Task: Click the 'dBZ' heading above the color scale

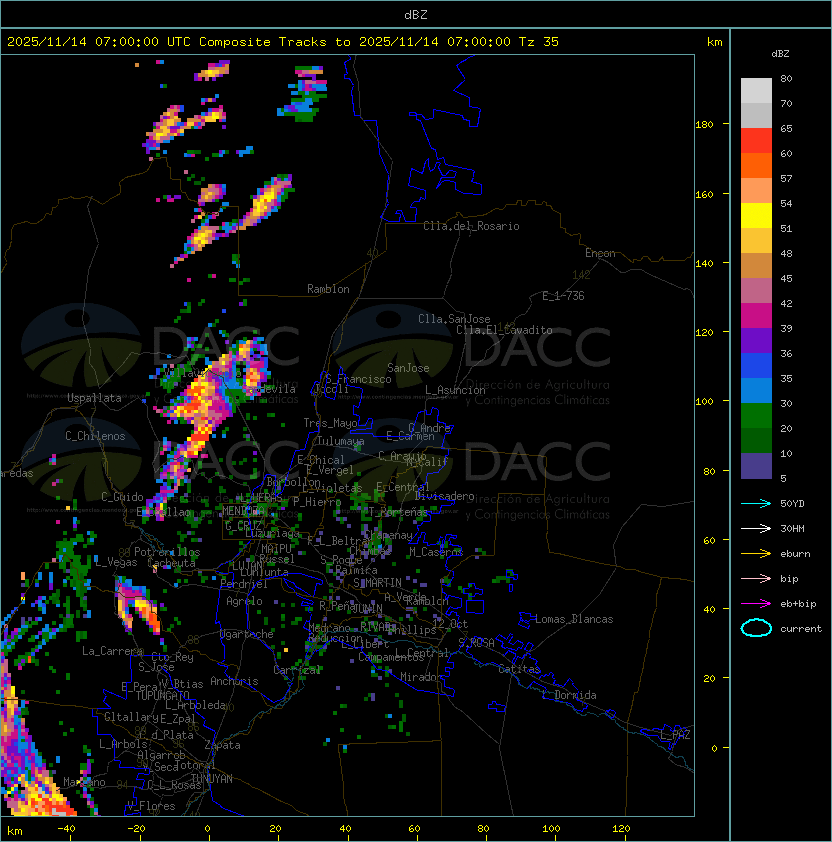Action: click(780, 54)
